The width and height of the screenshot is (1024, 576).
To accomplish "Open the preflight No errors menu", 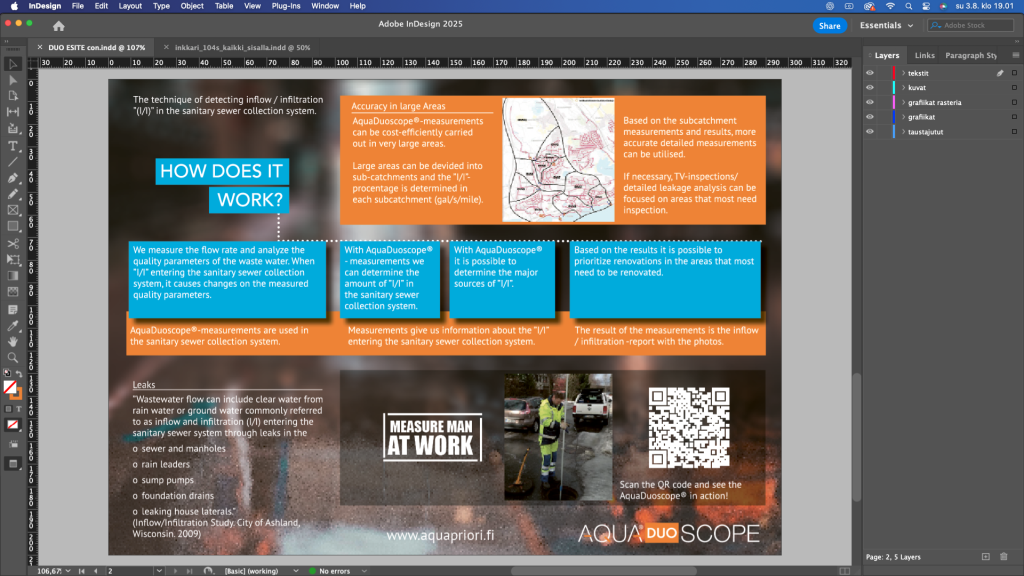I will (x=364, y=571).
